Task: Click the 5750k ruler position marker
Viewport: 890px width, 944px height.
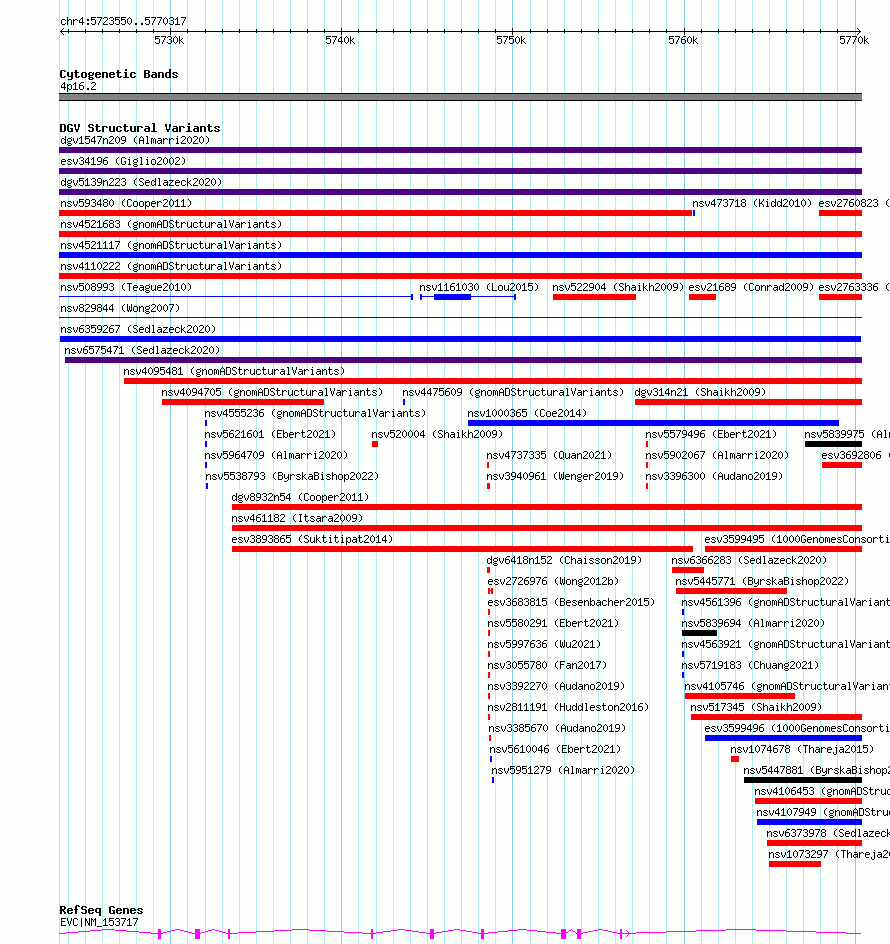Action: tap(511, 40)
